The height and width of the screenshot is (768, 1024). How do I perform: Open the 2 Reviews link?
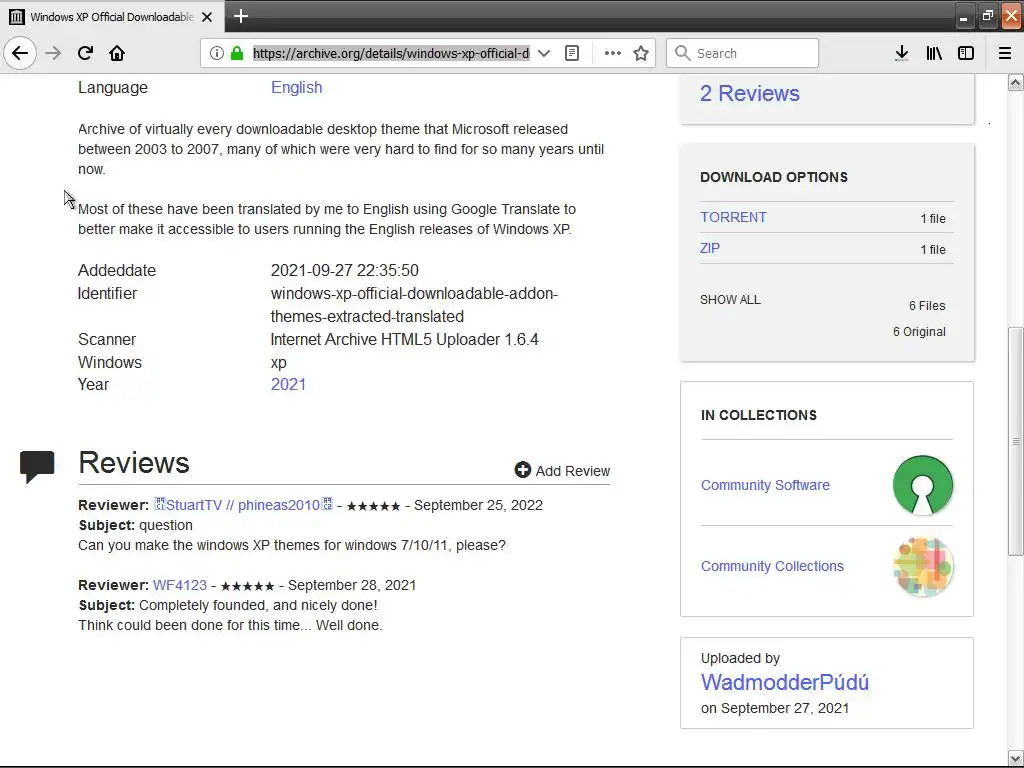750,93
